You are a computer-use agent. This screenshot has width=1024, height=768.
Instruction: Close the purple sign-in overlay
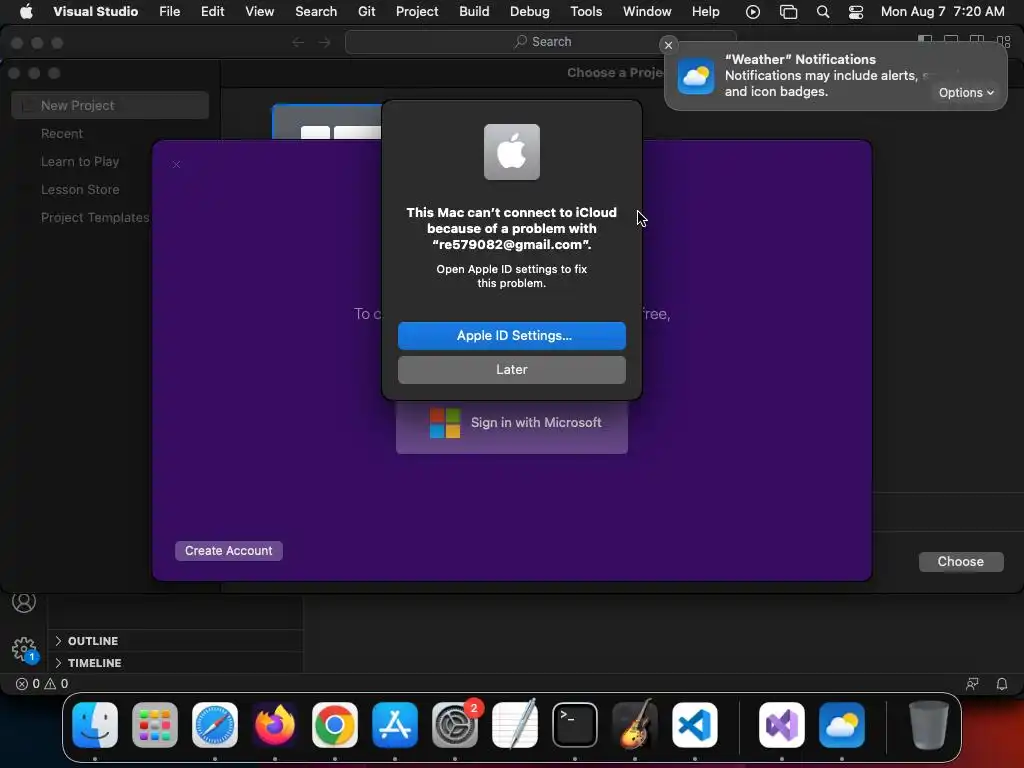click(x=176, y=164)
